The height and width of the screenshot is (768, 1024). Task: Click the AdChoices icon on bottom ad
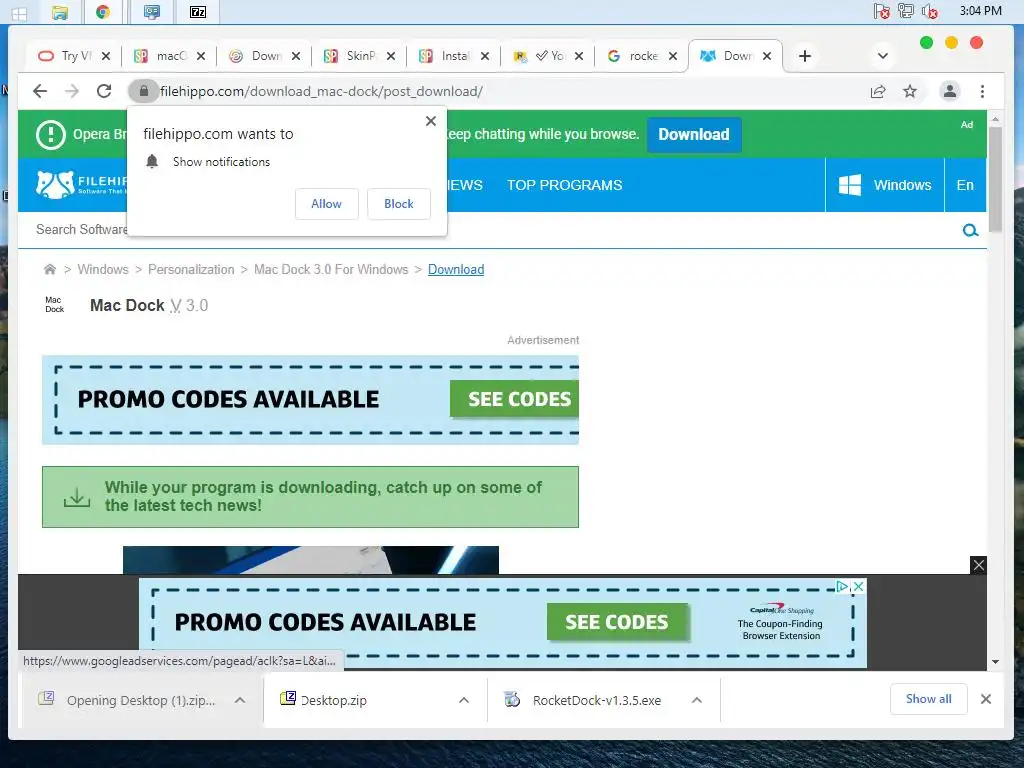(843, 586)
